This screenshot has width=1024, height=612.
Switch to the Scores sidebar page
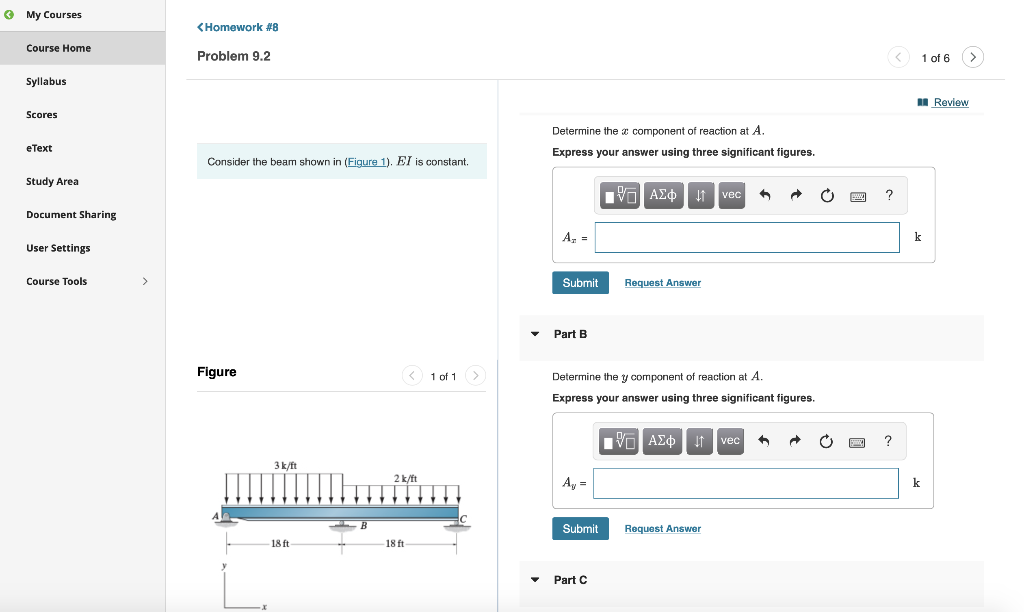(x=40, y=114)
